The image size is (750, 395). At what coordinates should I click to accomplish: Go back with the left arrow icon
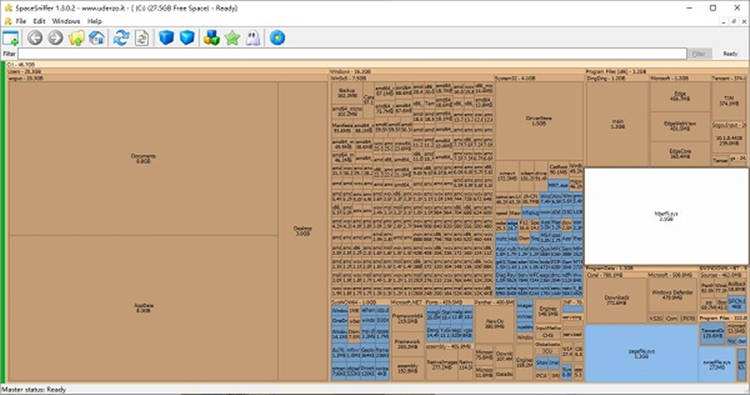click(34, 38)
